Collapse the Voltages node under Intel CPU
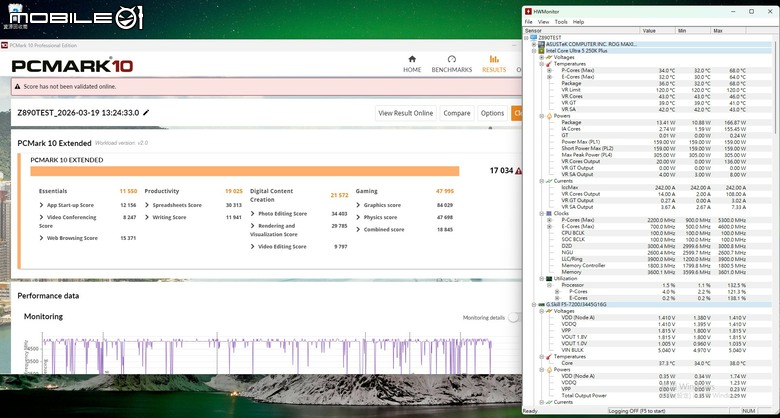The width and height of the screenshot is (780, 418). (x=542, y=57)
